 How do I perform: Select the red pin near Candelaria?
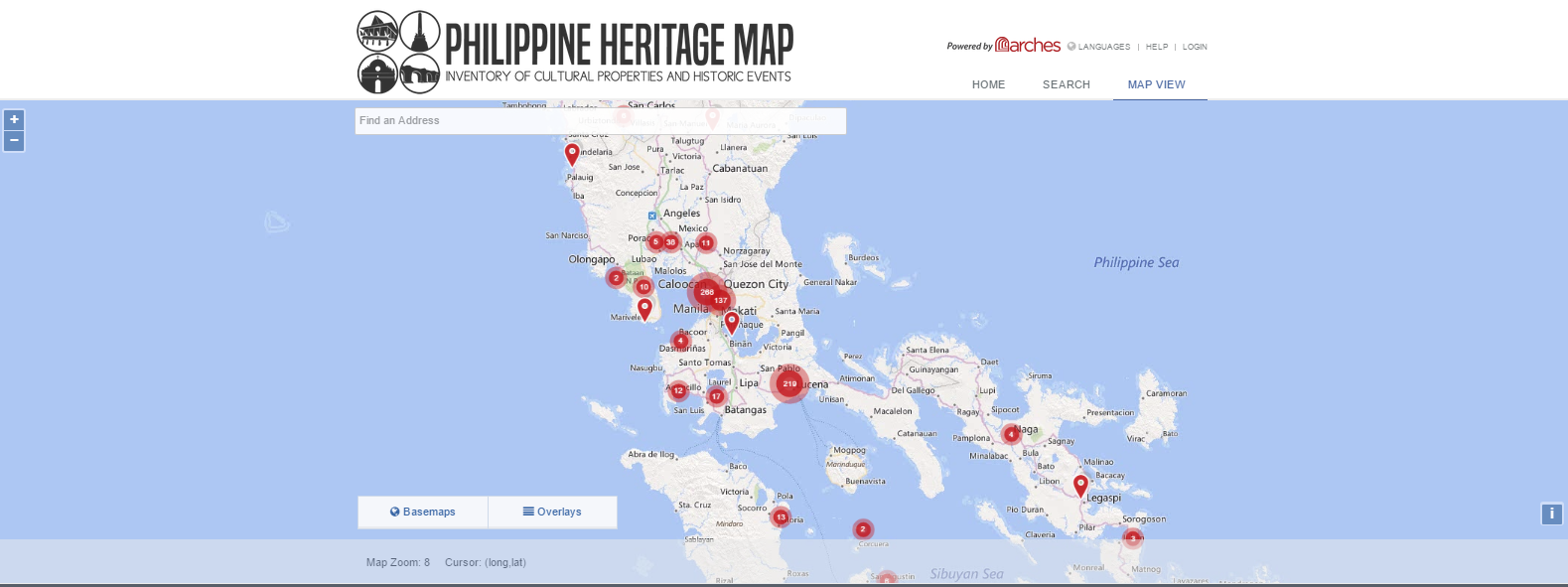pos(572,154)
